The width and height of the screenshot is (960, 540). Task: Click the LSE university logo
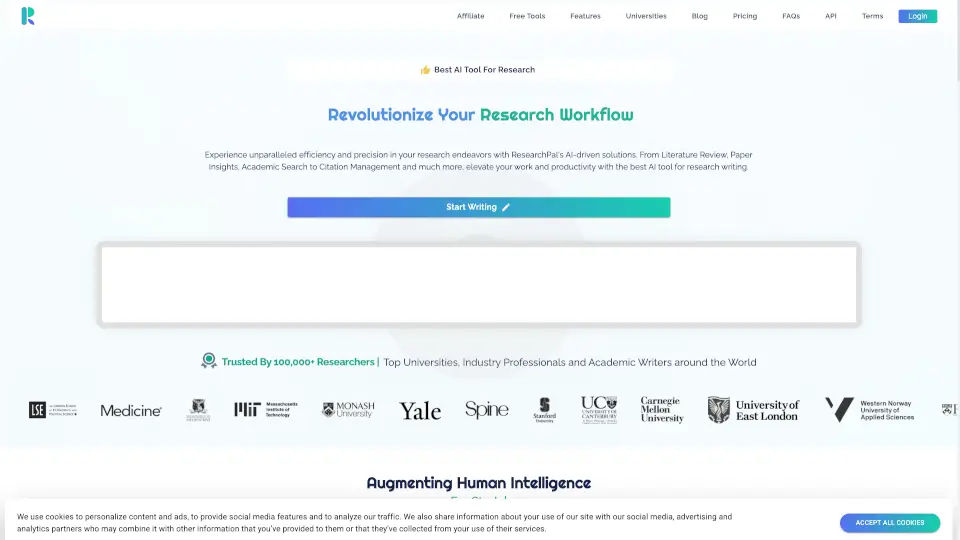click(51, 410)
